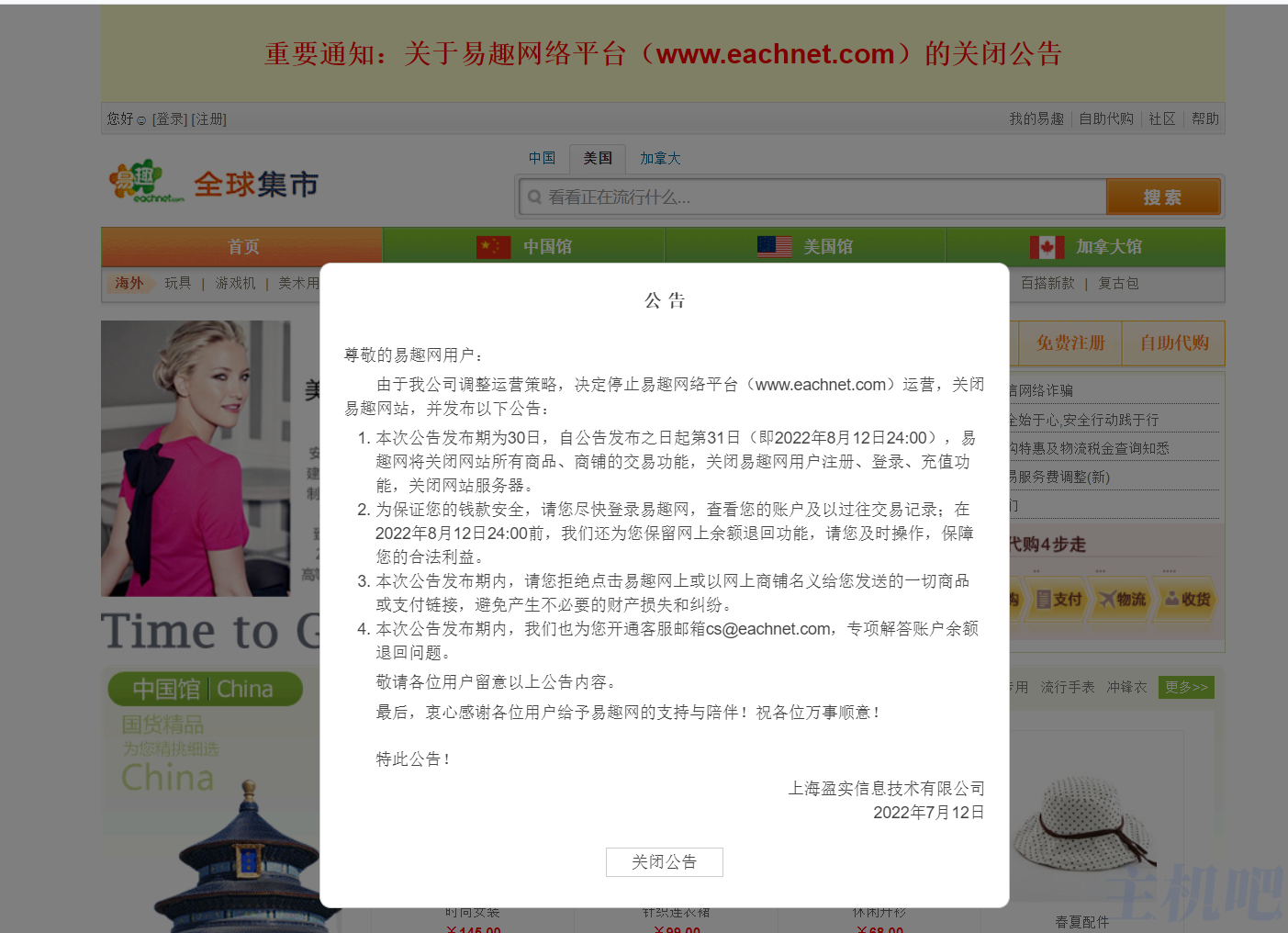This screenshot has height=933, width=1288.
Task: Go to the 首页 nav tab
Action: coord(242,246)
